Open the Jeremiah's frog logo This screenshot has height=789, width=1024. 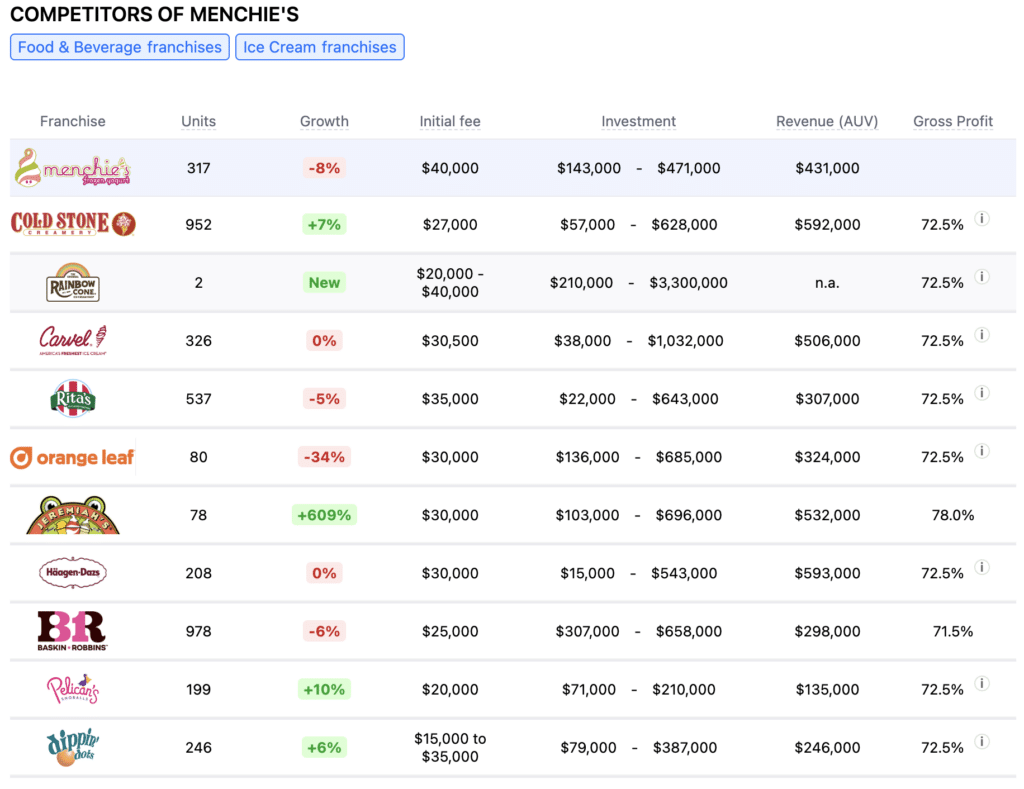coord(72,515)
